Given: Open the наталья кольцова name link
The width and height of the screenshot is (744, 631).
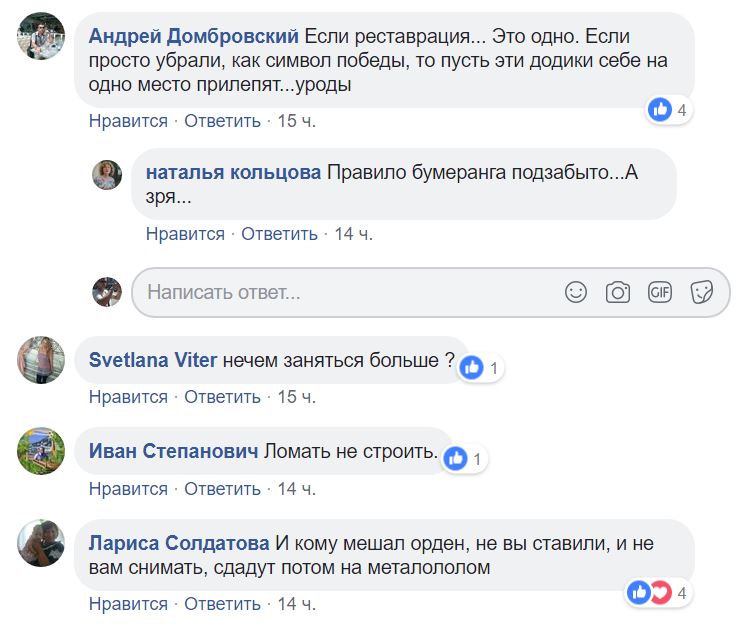Looking at the screenshot, I should 233,172.
